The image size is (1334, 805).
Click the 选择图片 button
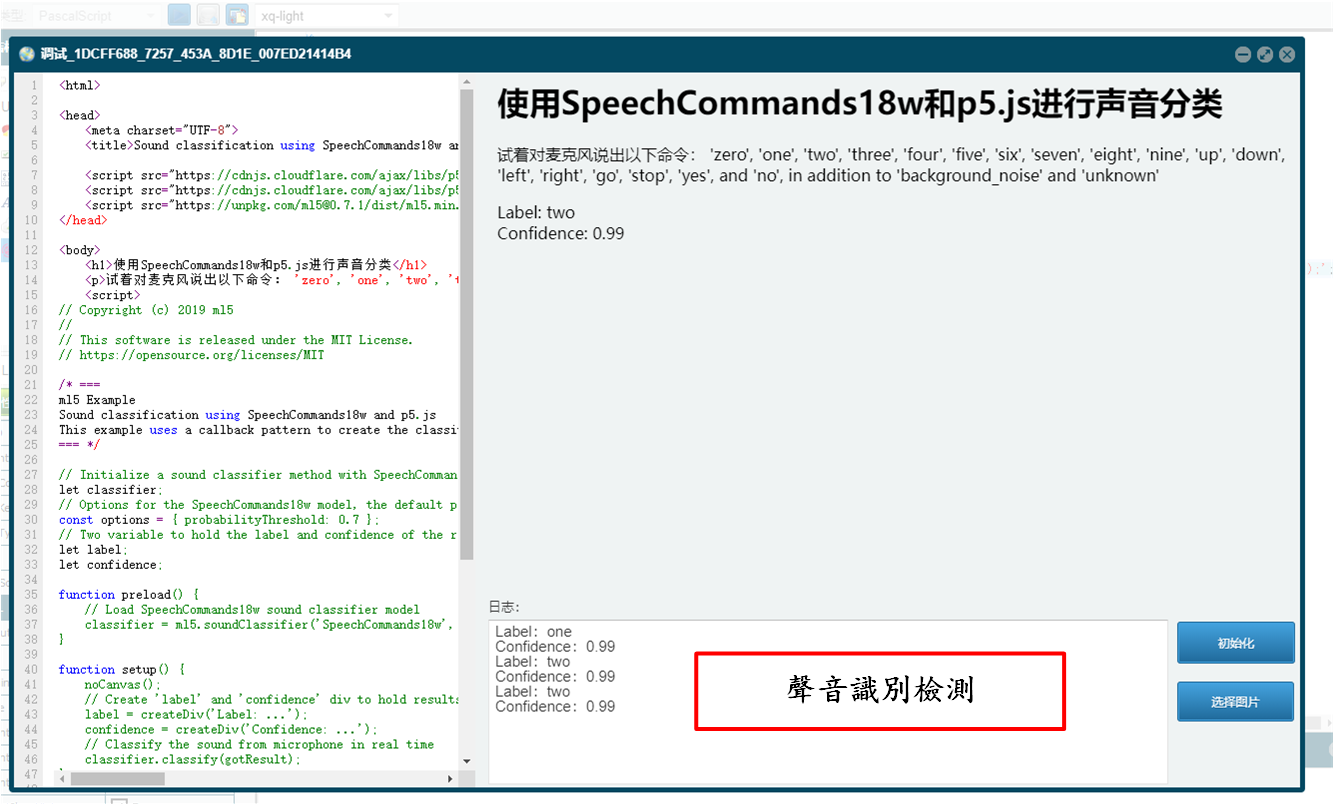pos(1236,701)
